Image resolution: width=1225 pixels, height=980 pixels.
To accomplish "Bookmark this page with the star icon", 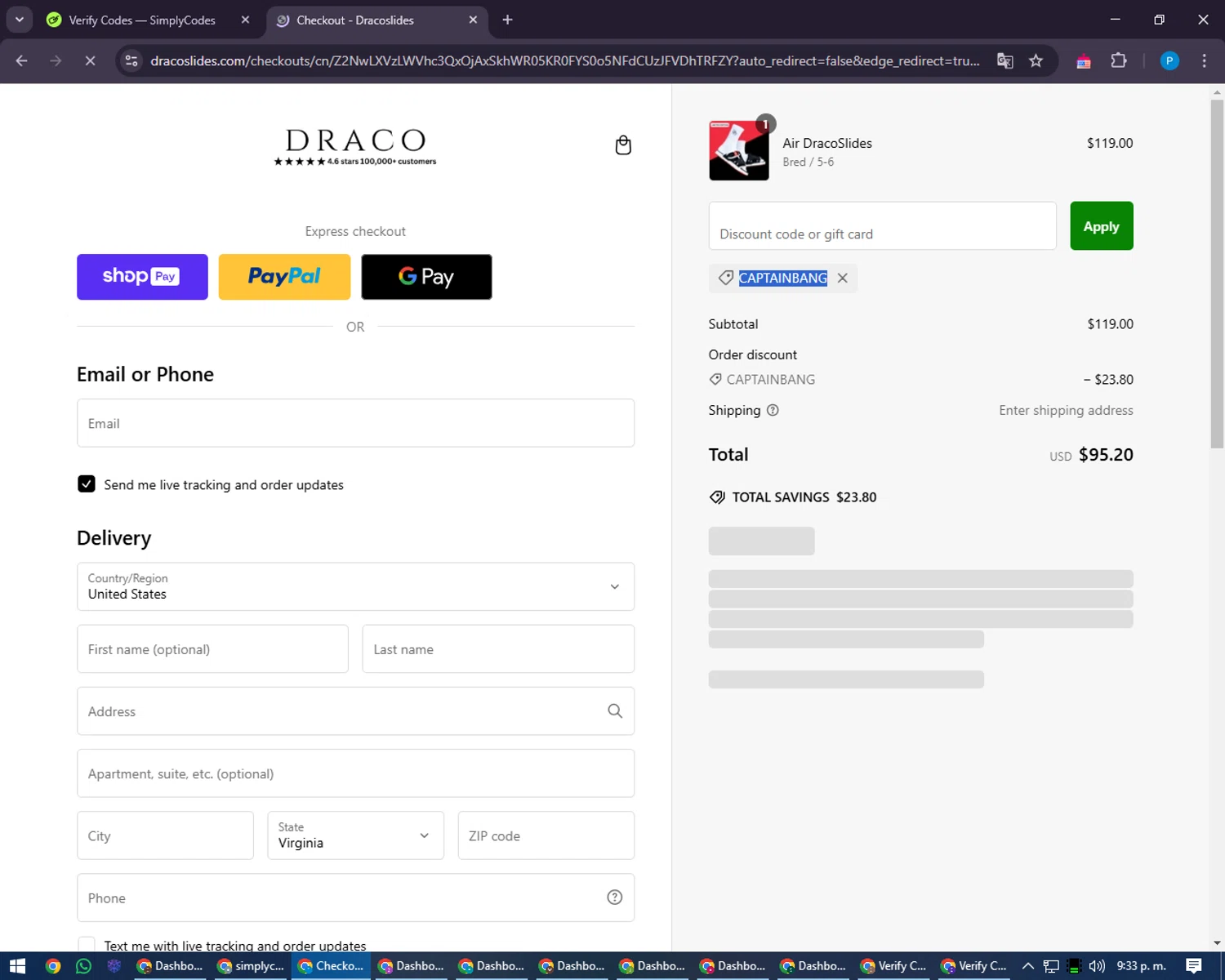I will 1036,61.
